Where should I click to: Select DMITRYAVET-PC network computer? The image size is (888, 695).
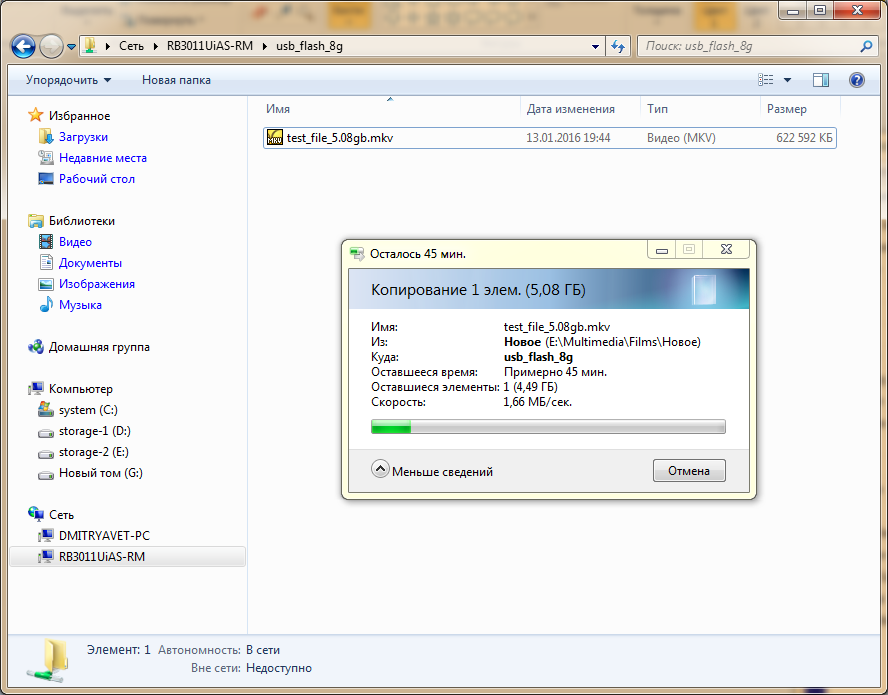click(104, 535)
